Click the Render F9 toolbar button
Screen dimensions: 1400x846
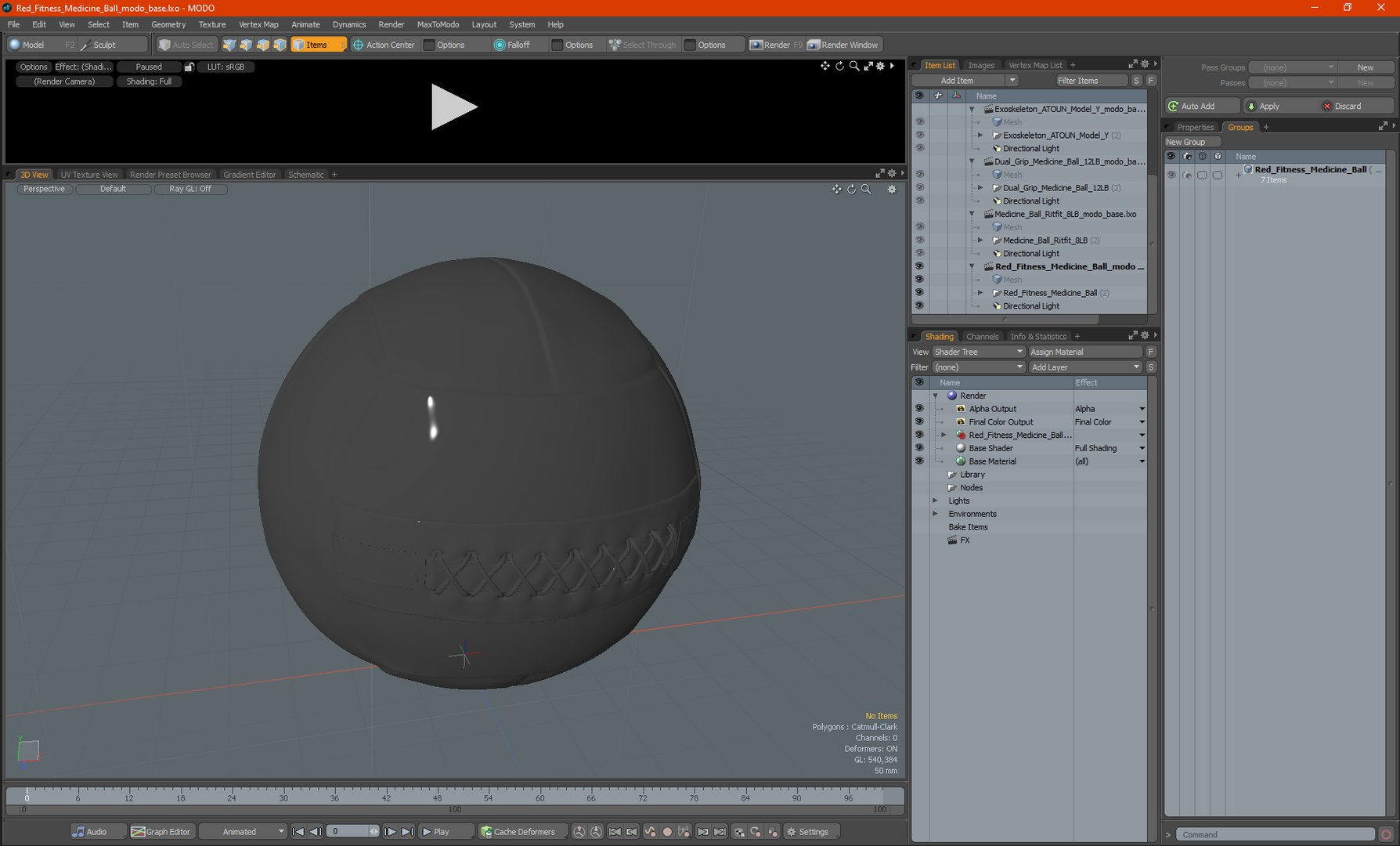click(776, 45)
